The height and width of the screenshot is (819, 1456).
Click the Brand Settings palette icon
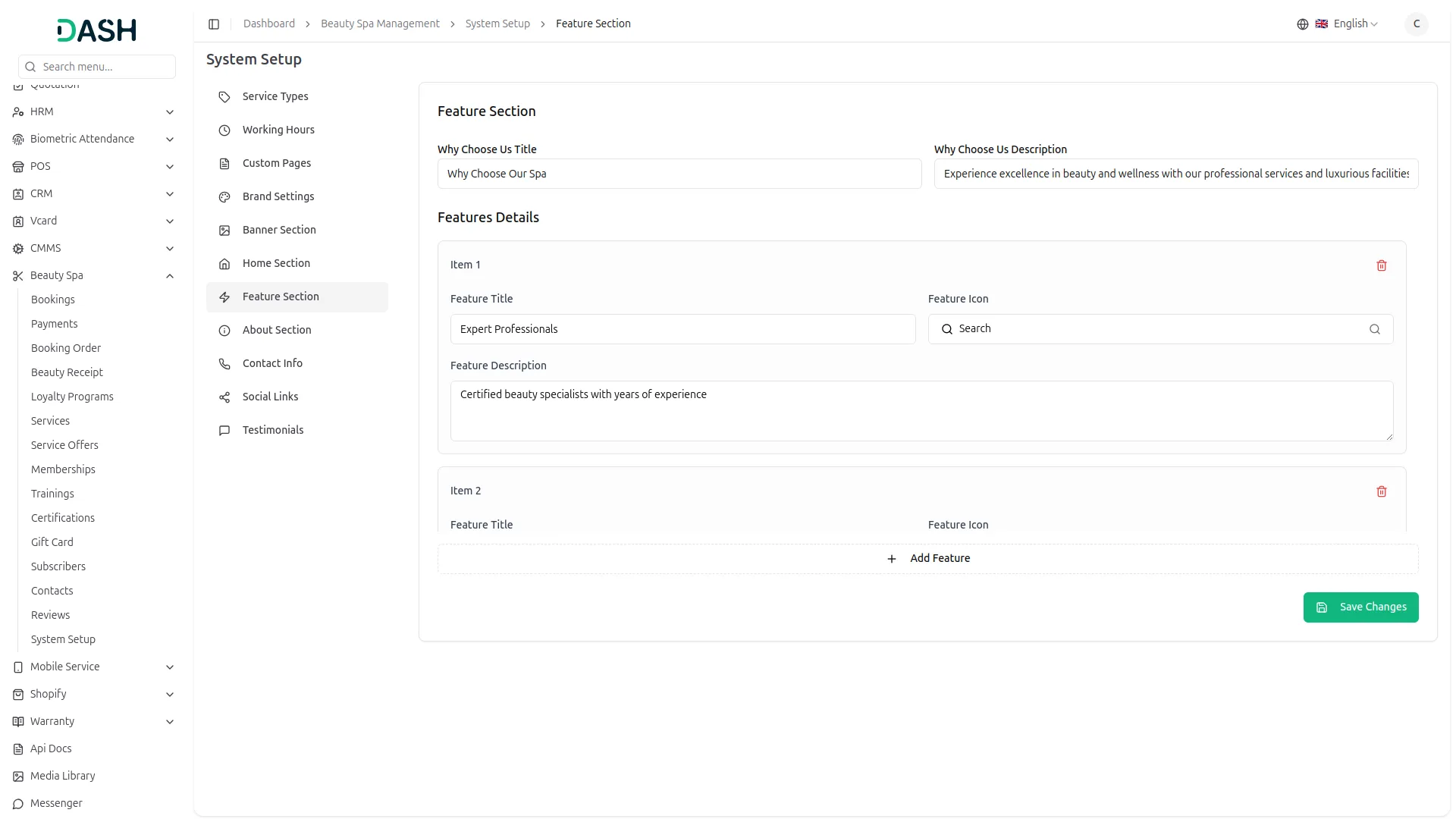[224, 197]
